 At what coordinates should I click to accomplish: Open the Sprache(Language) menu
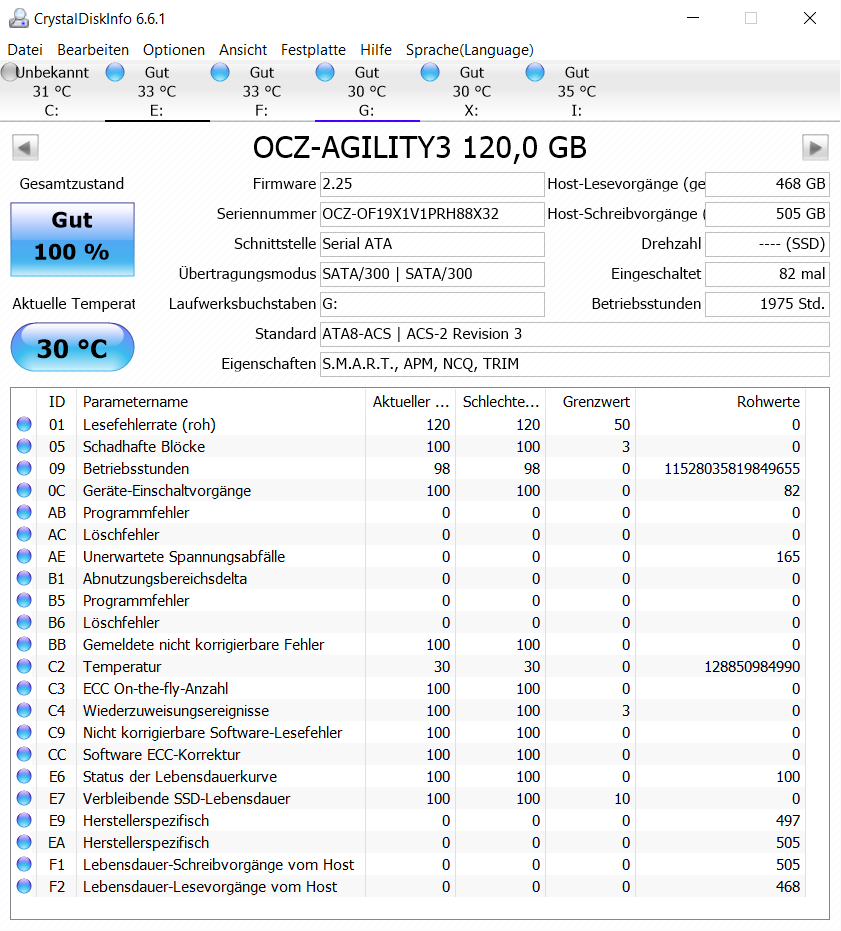(x=470, y=50)
